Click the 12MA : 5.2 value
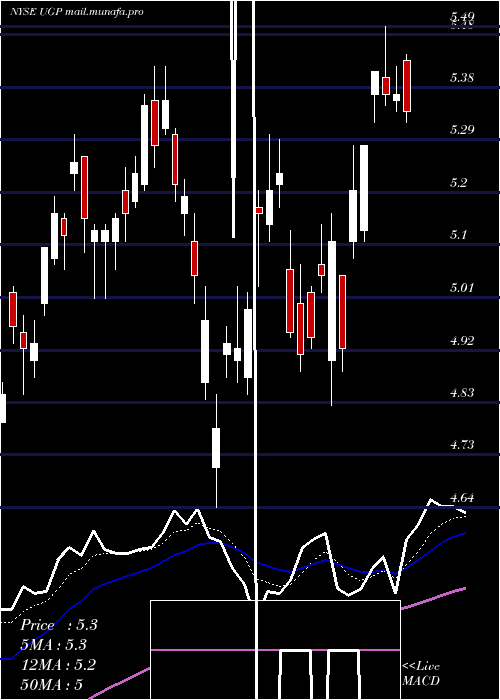The width and height of the screenshot is (500, 700). [x=58, y=665]
